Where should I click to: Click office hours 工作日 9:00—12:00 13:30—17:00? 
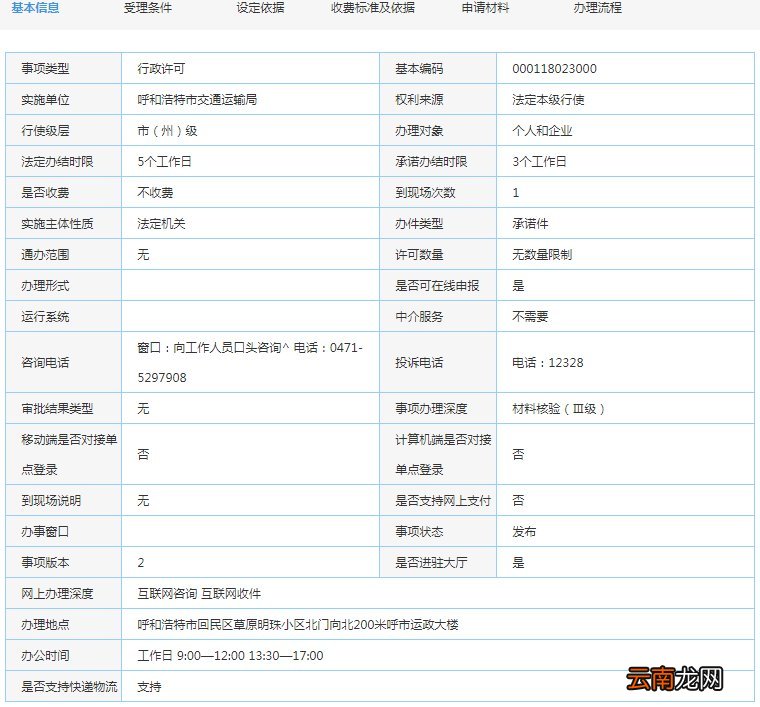230,656
